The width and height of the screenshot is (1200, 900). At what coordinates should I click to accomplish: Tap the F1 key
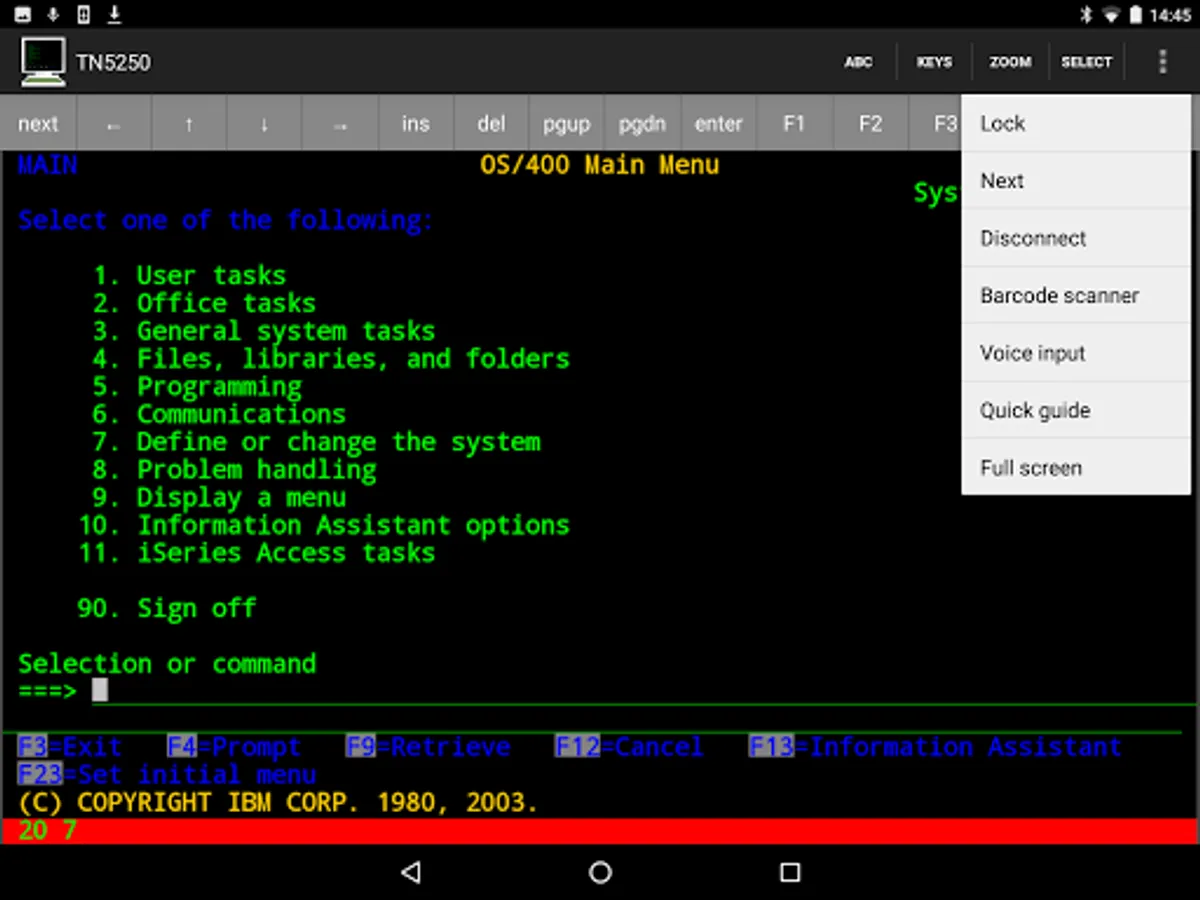tap(794, 124)
